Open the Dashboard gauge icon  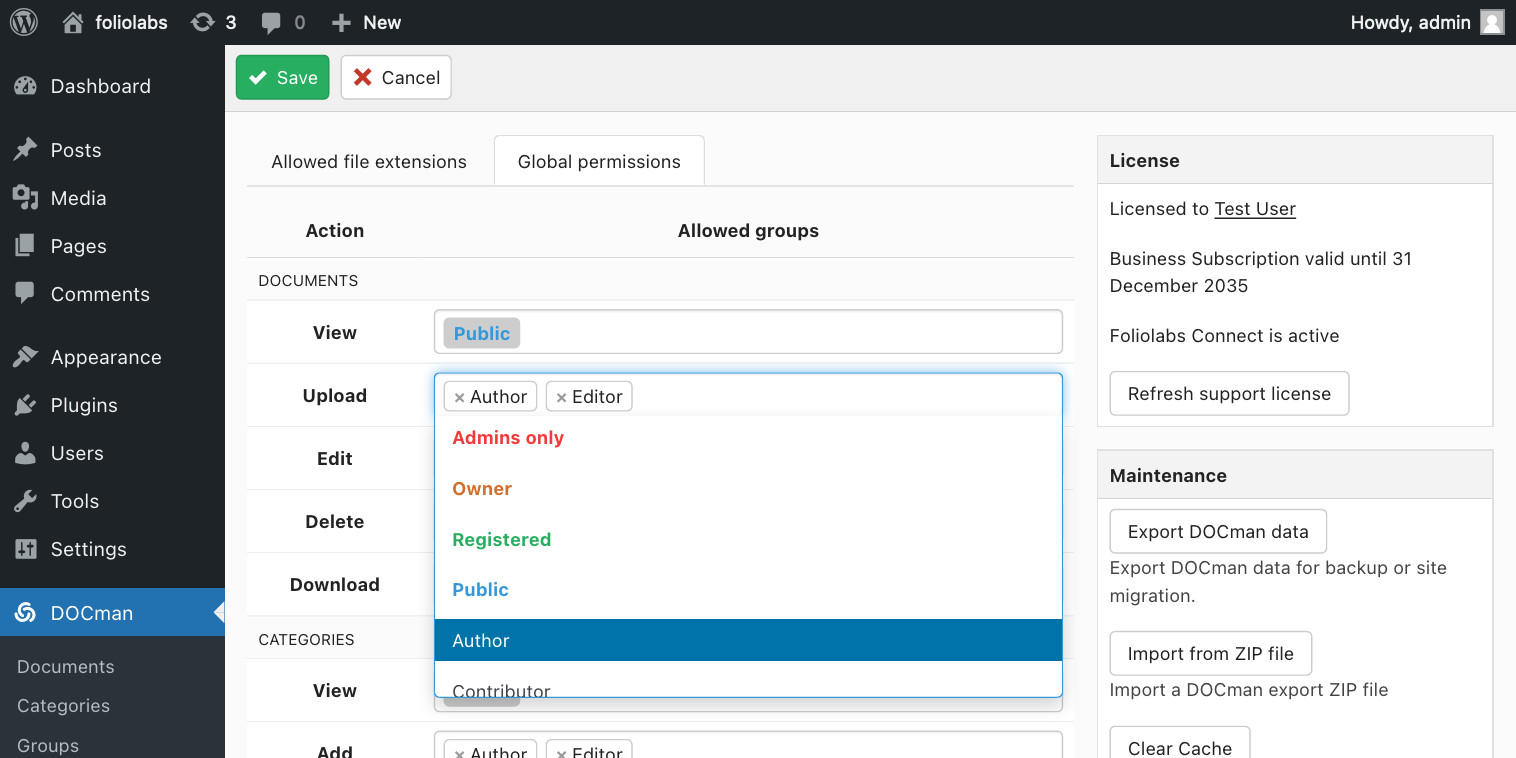(25, 86)
